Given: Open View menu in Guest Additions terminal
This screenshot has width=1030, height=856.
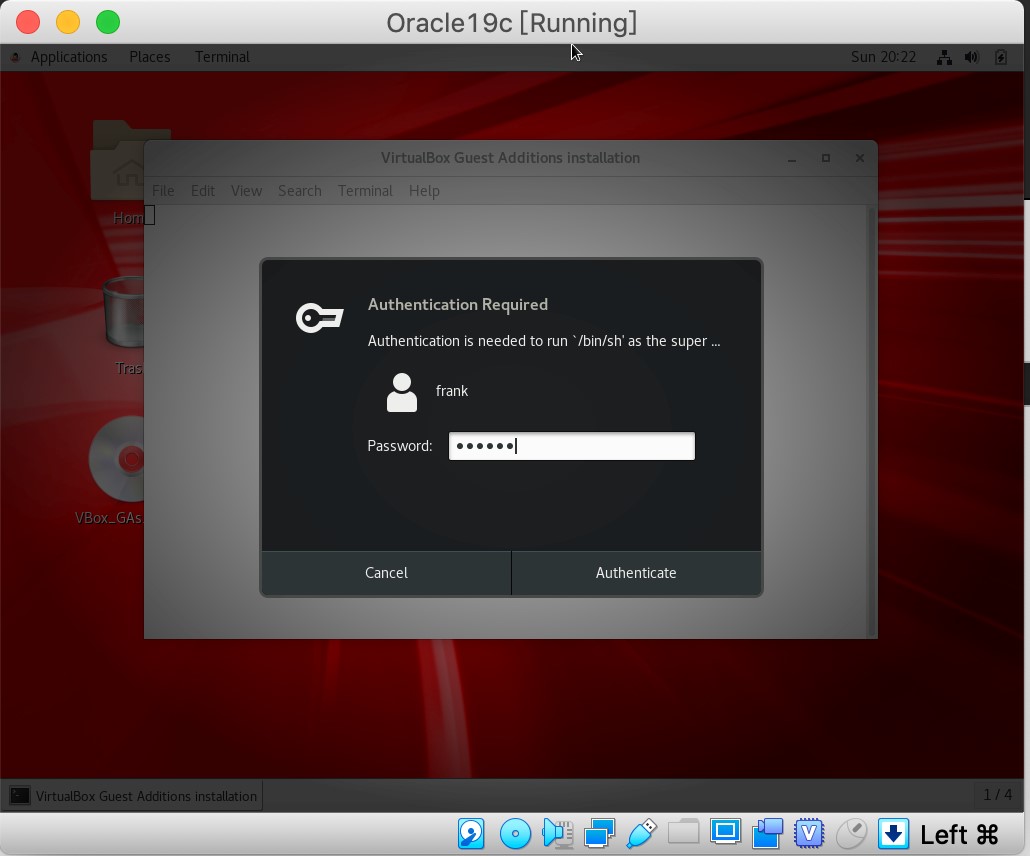Looking at the screenshot, I should (x=246, y=191).
